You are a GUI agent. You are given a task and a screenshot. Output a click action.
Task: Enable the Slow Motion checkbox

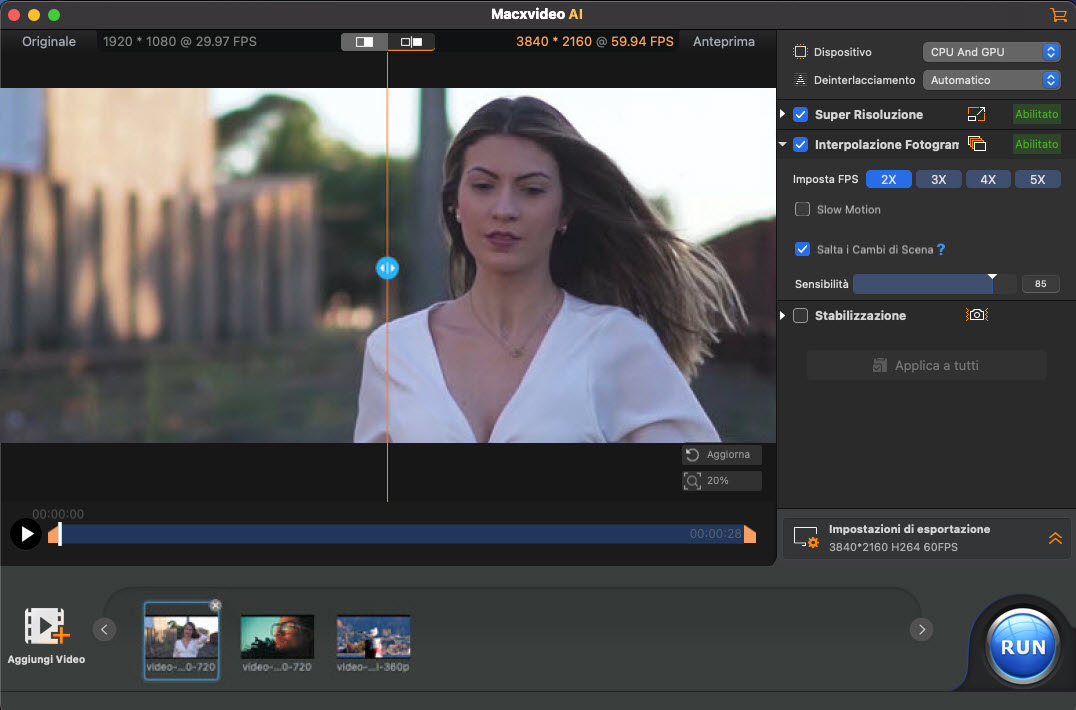coord(802,210)
